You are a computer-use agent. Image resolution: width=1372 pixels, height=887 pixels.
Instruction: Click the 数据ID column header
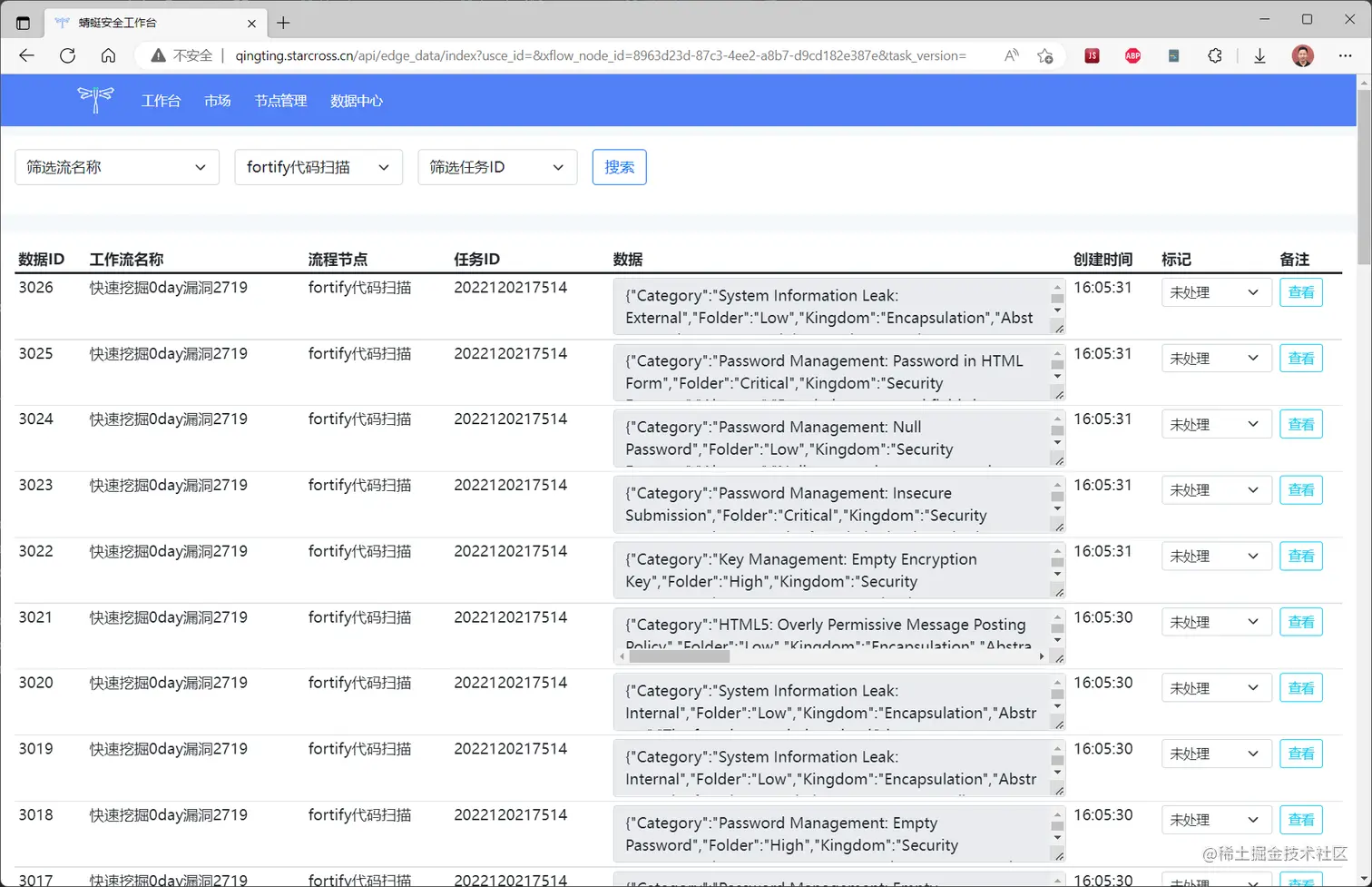tap(41, 259)
